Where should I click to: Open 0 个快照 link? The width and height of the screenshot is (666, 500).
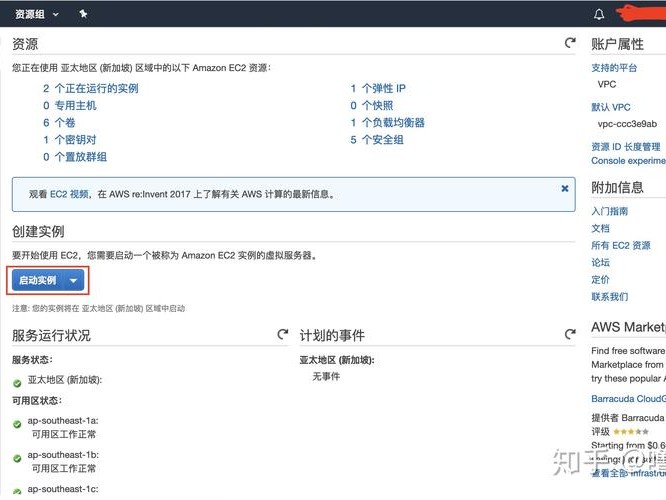coord(372,105)
